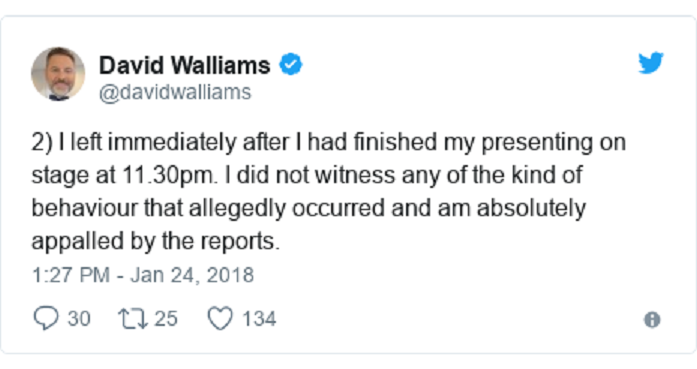Click the word 'appalled' in tweet
This screenshot has width=697, height=369.
tap(78, 242)
